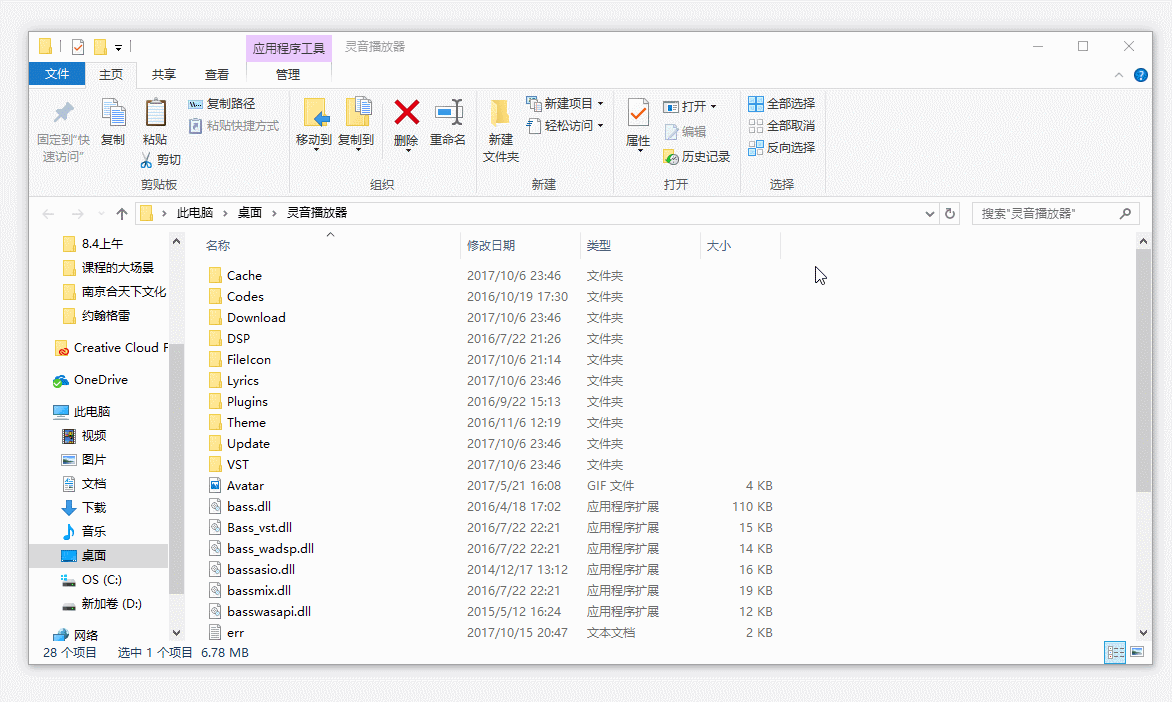This screenshot has height=702, width=1172.
Task: Open the recent locations dropdown arrow
Action: coord(102,215)
